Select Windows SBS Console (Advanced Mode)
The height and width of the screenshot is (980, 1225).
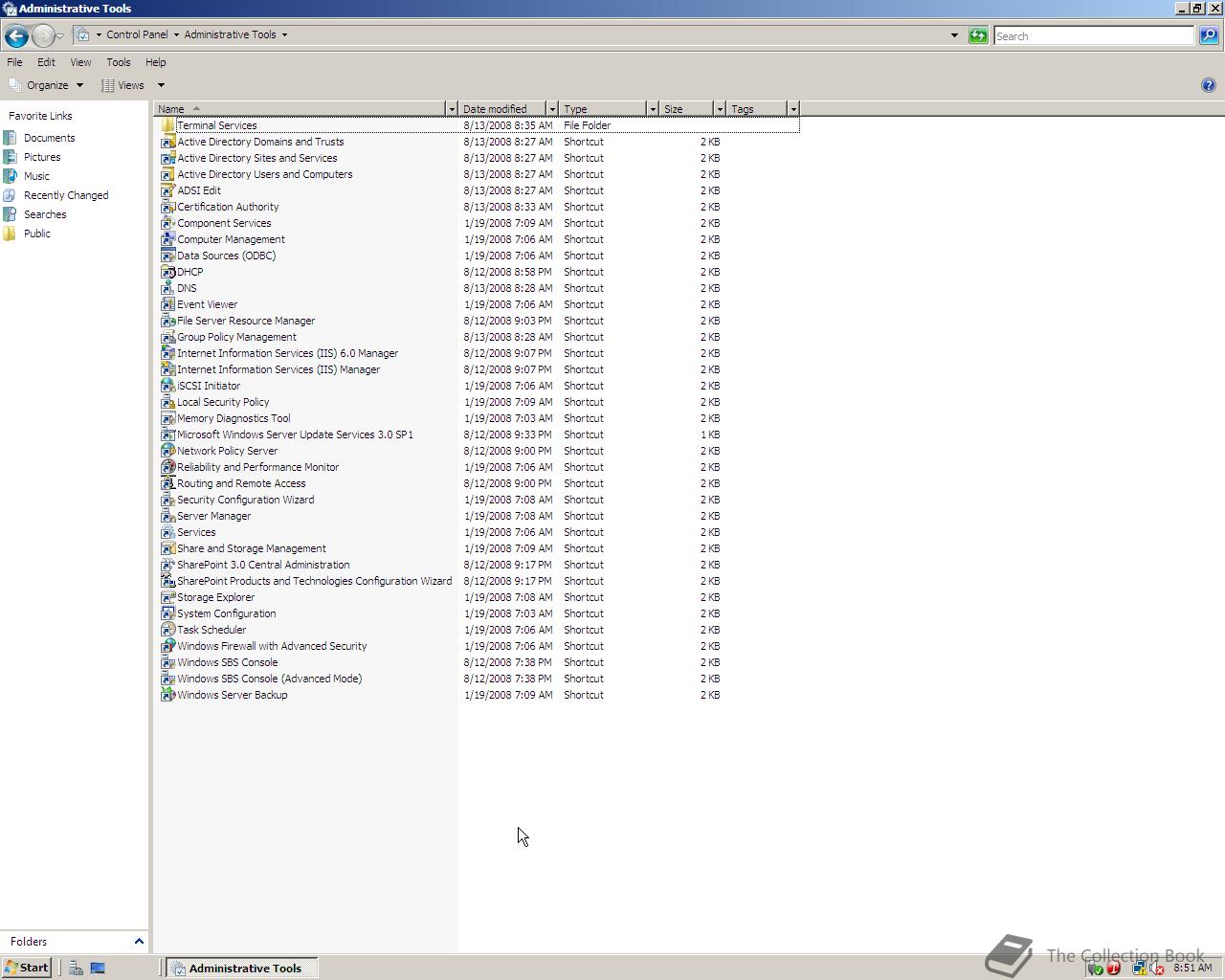click(269, 679)
